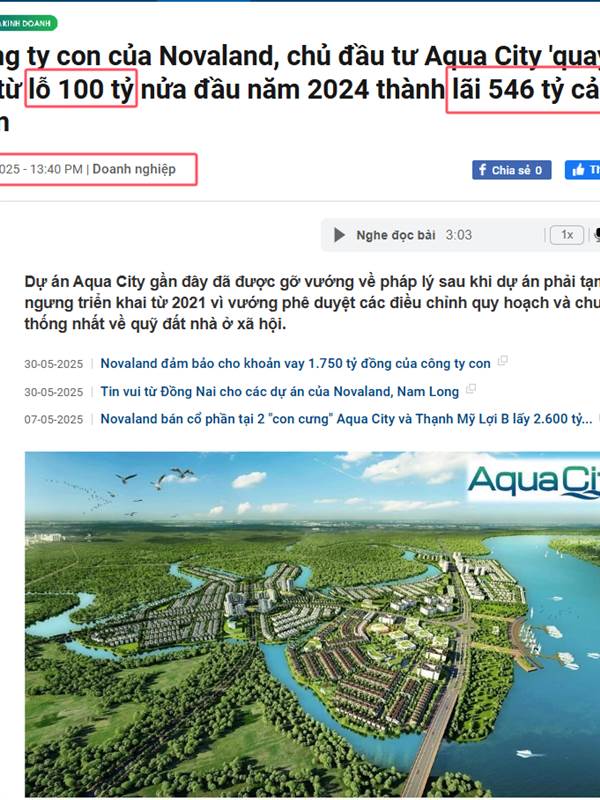Click the 30-05-2025 date of first related link
600x800 pixels.
(54, 364)
